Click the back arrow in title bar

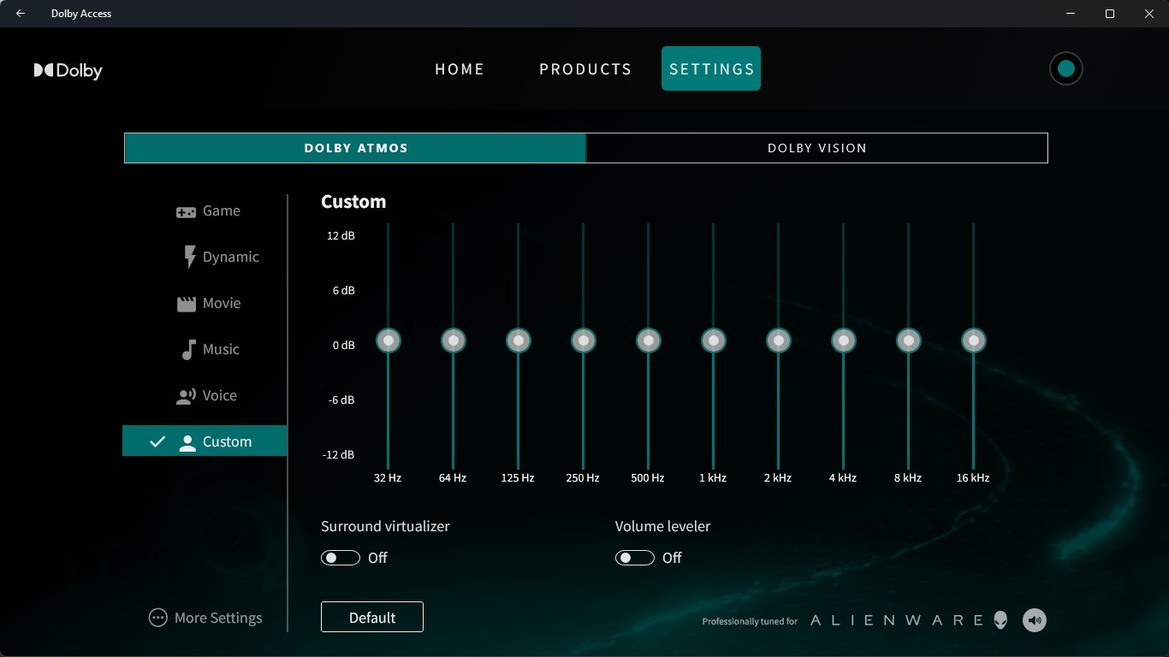(x=20, y=13)
